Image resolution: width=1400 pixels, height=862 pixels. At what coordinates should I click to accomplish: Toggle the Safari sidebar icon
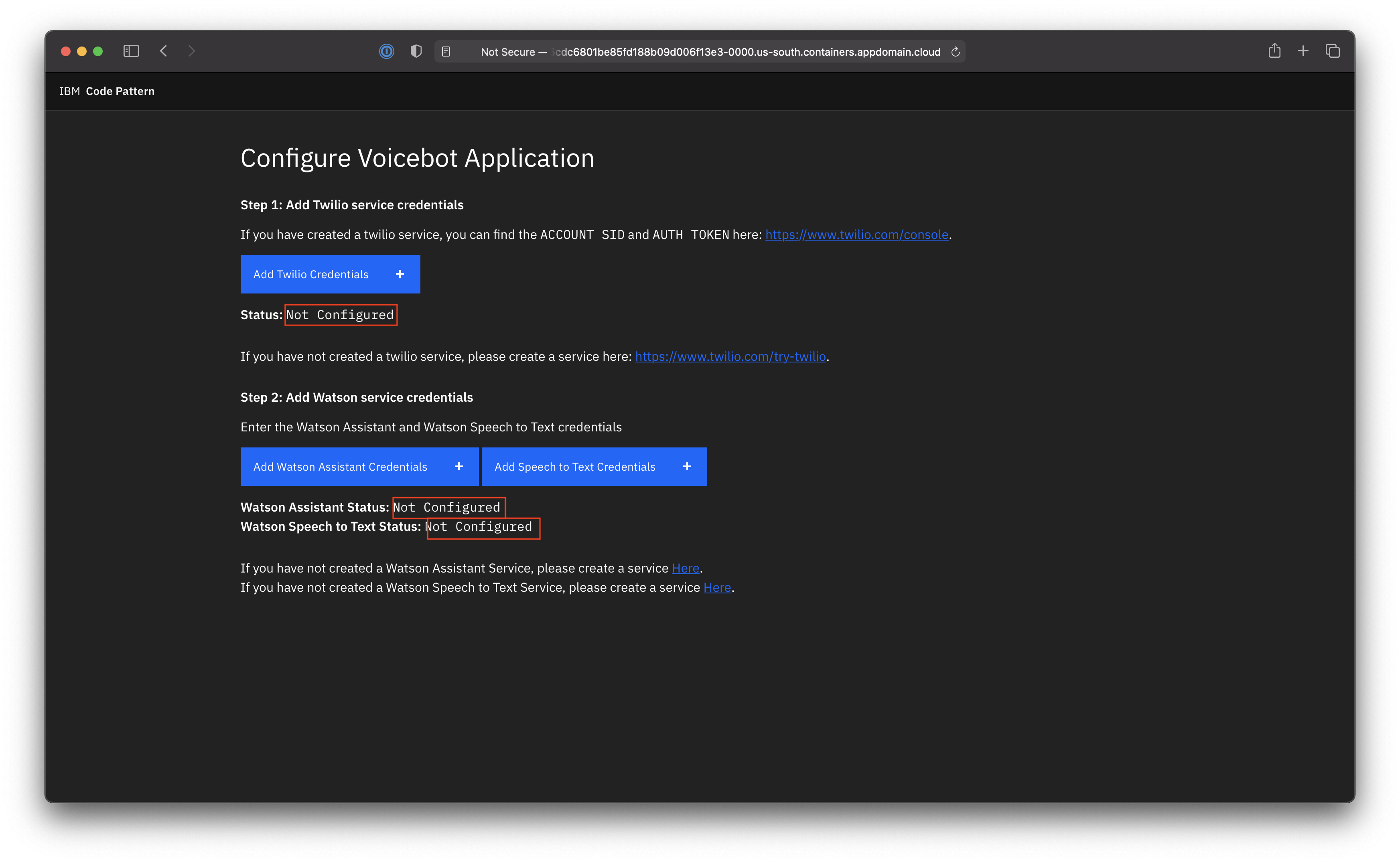point(131,51)
